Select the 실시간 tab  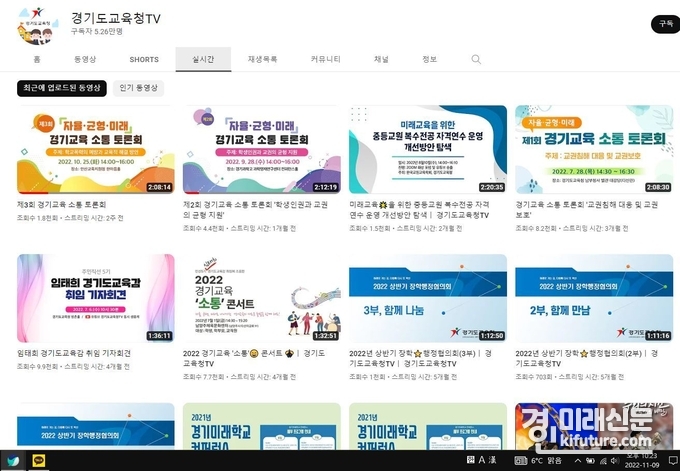tap(203, 59)
